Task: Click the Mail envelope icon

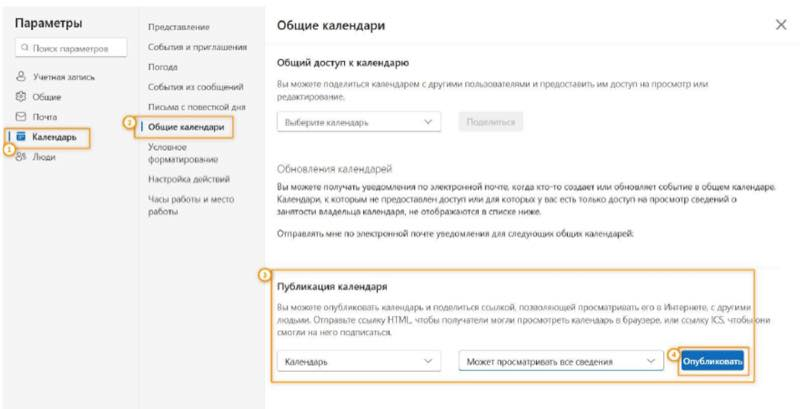Action: click(x=21, y=117)
